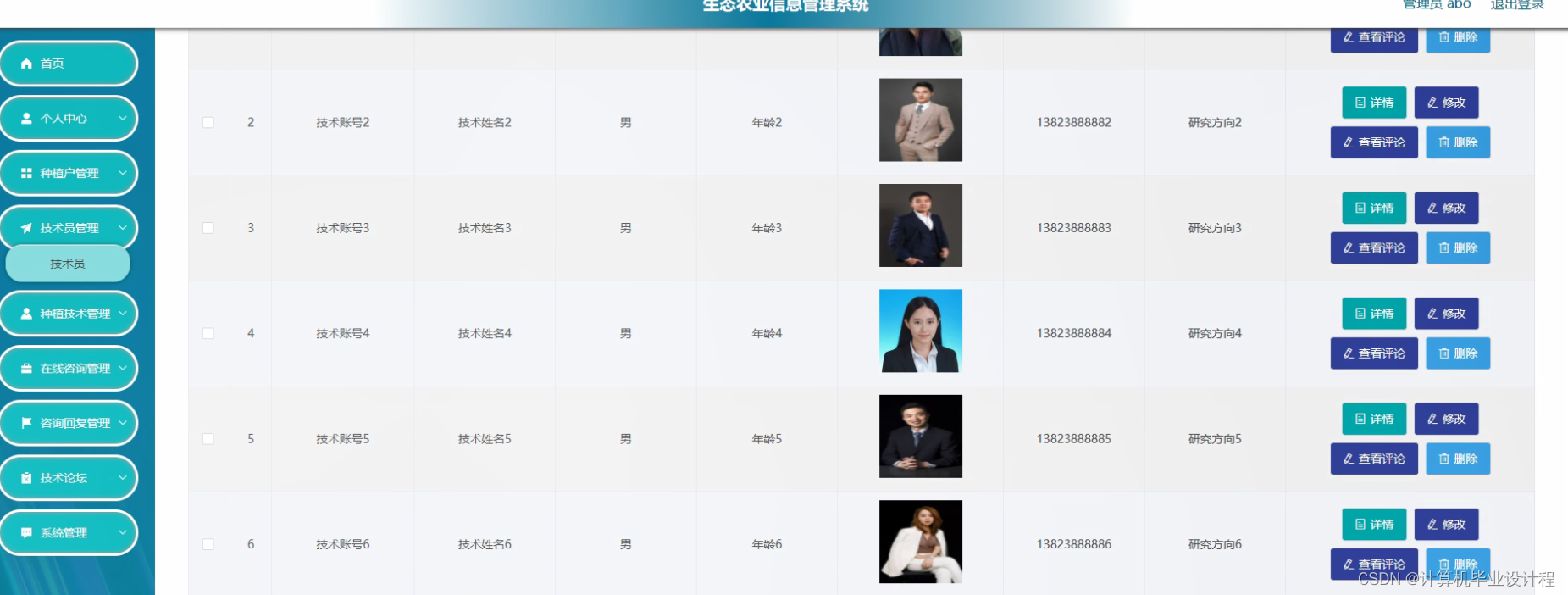Delete row 技术账号4 with 删除

pyautogui.click(x=1458, y=353)
